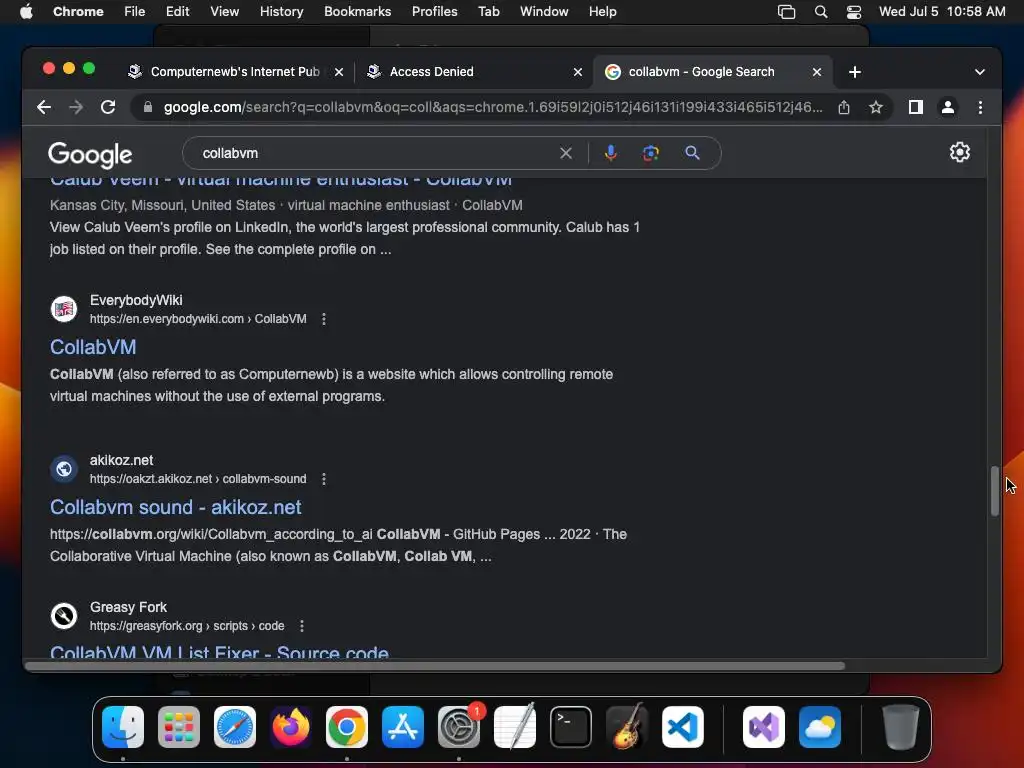Clear the search box with the X

(x=566, y=153)
